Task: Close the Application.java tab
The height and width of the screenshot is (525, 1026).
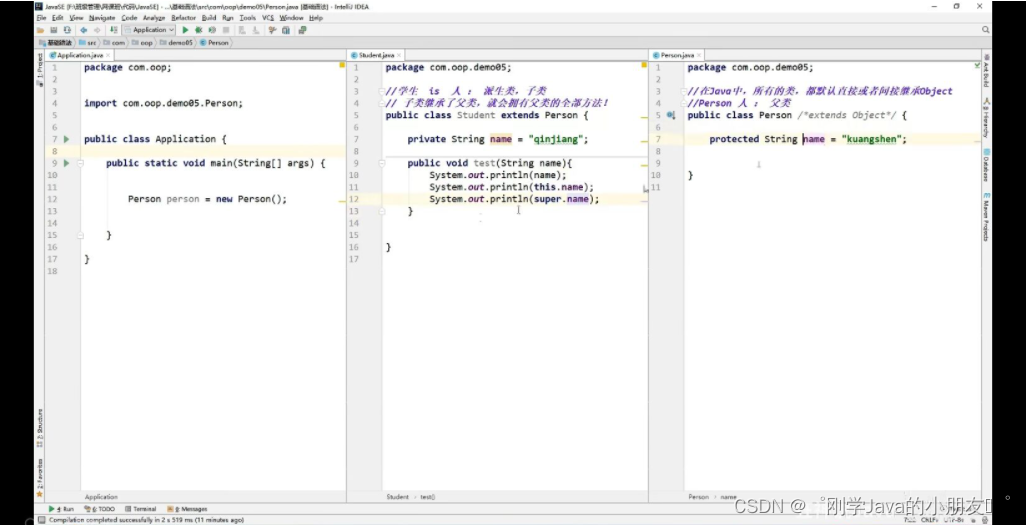Action: pyautogui.click(x=108, y=56)
